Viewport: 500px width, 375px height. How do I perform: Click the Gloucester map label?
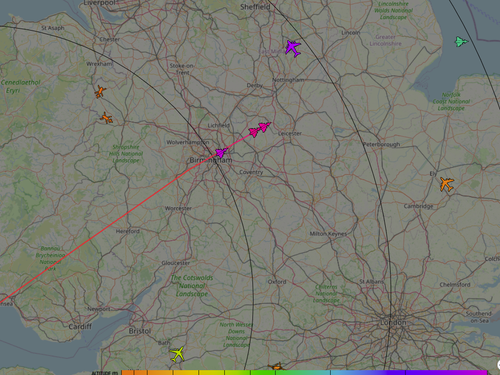(176, 263)
